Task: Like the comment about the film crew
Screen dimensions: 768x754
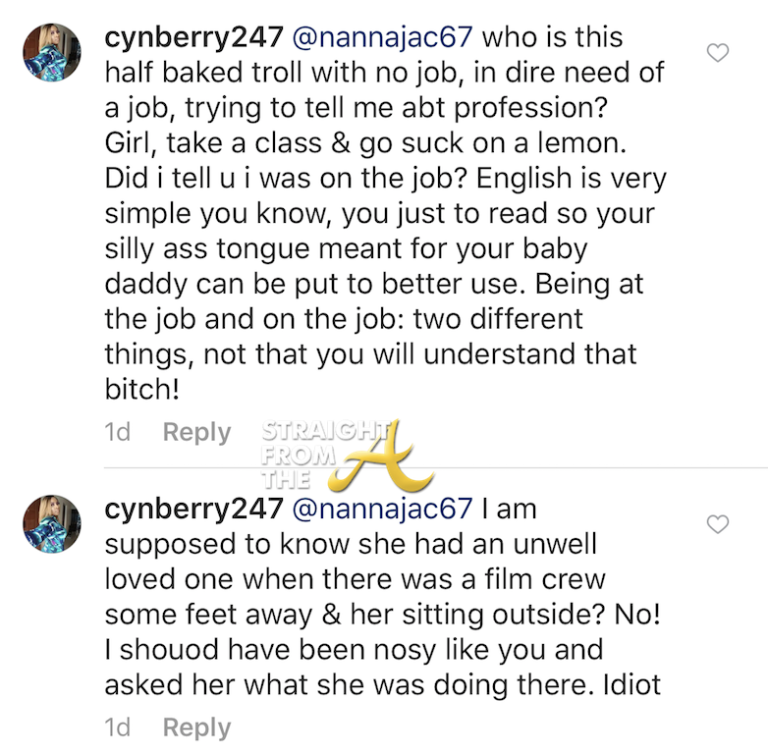Action: pyautogui.click(x=718, y=523)
